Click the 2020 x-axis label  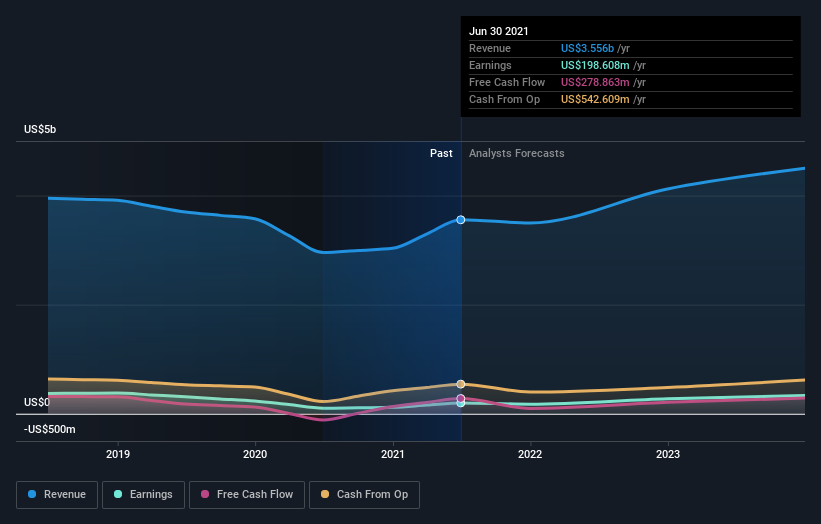click(255, 454)
